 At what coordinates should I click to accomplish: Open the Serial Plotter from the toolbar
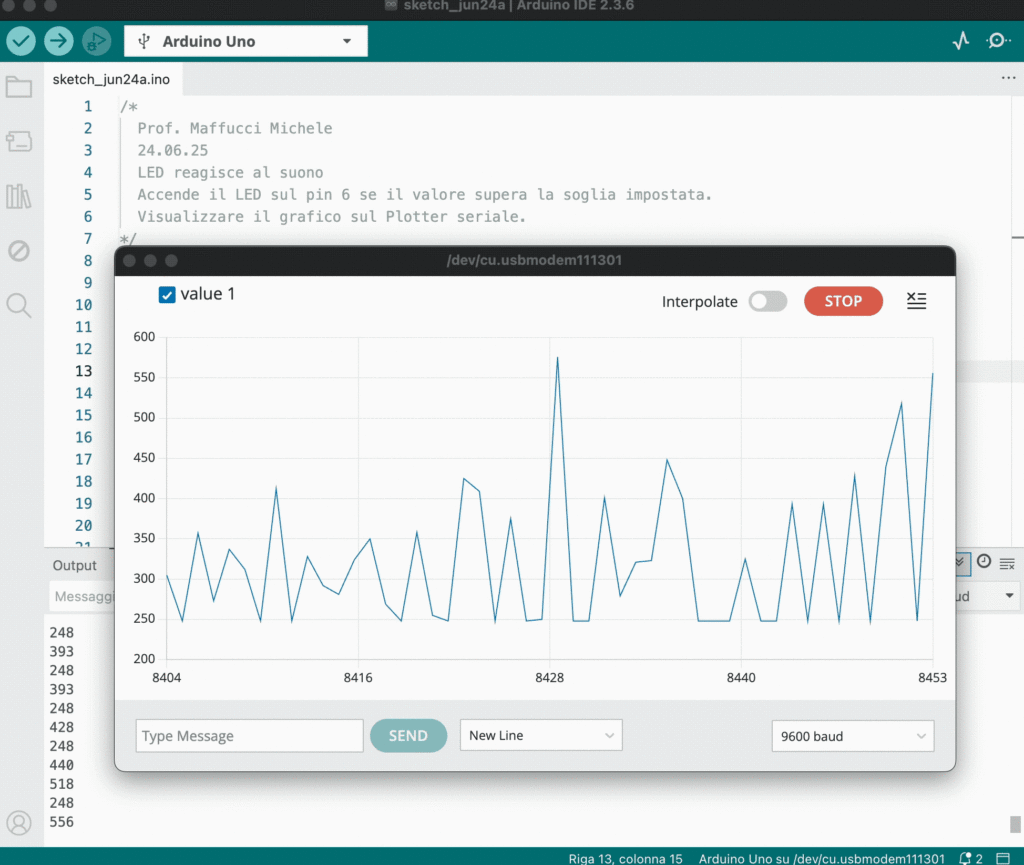point(961,41)
